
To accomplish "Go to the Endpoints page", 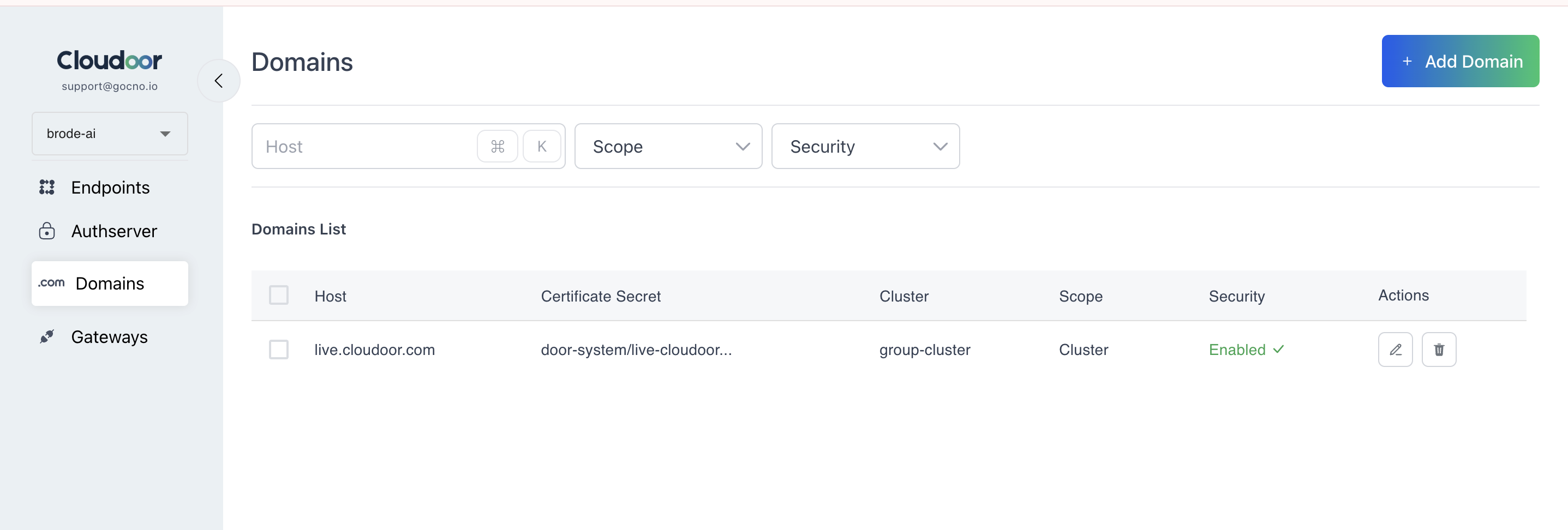I will (x=110, y=188).
